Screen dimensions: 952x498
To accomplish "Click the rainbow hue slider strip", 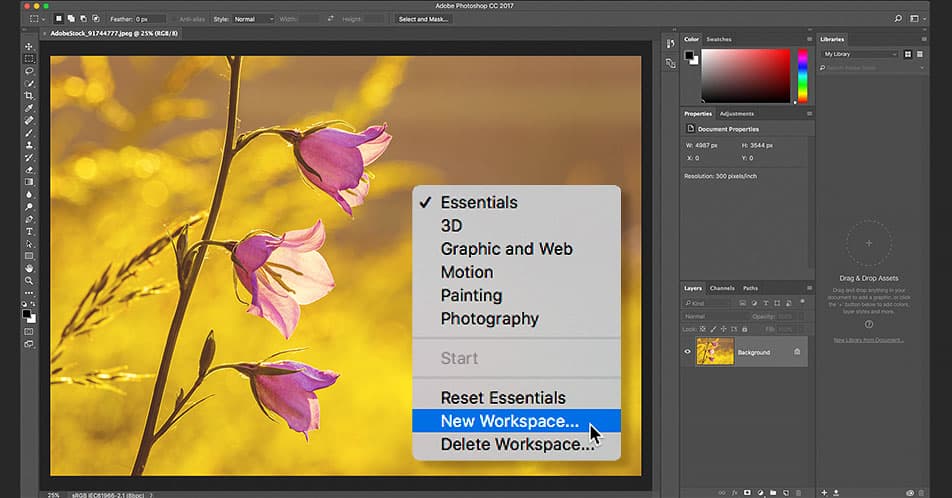I will click(x=802, y=76).
